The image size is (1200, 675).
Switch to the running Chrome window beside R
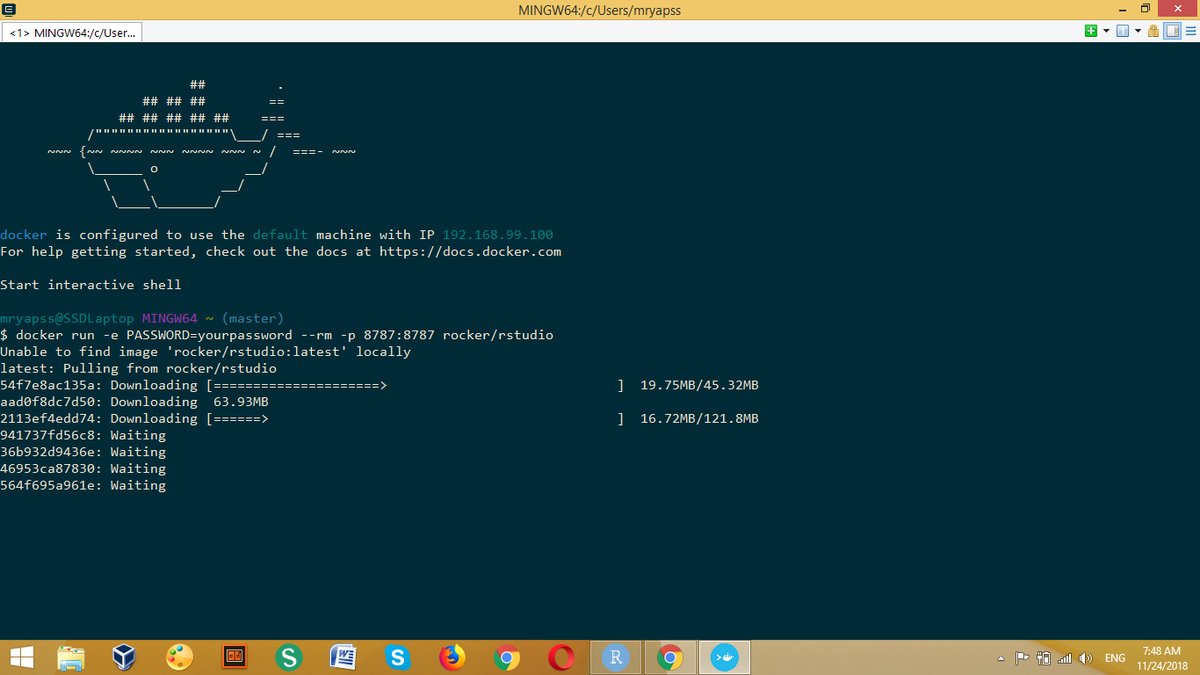coord(670,657)
